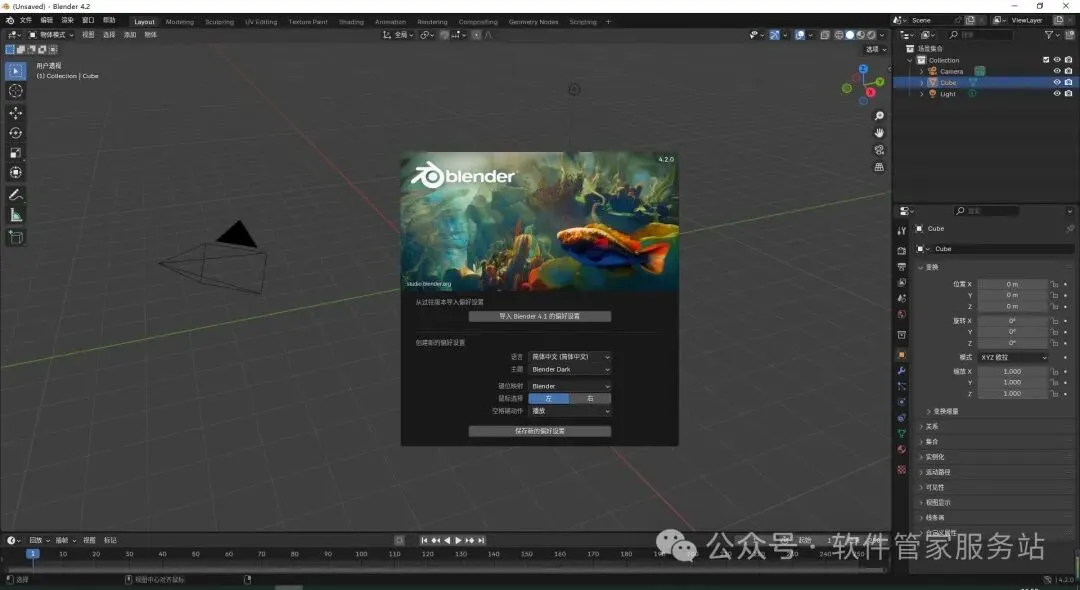Switch to the UV Editing workspace tab
Image resolution: width=1080 pixels, height=590 pixels.
click(261, 22)
